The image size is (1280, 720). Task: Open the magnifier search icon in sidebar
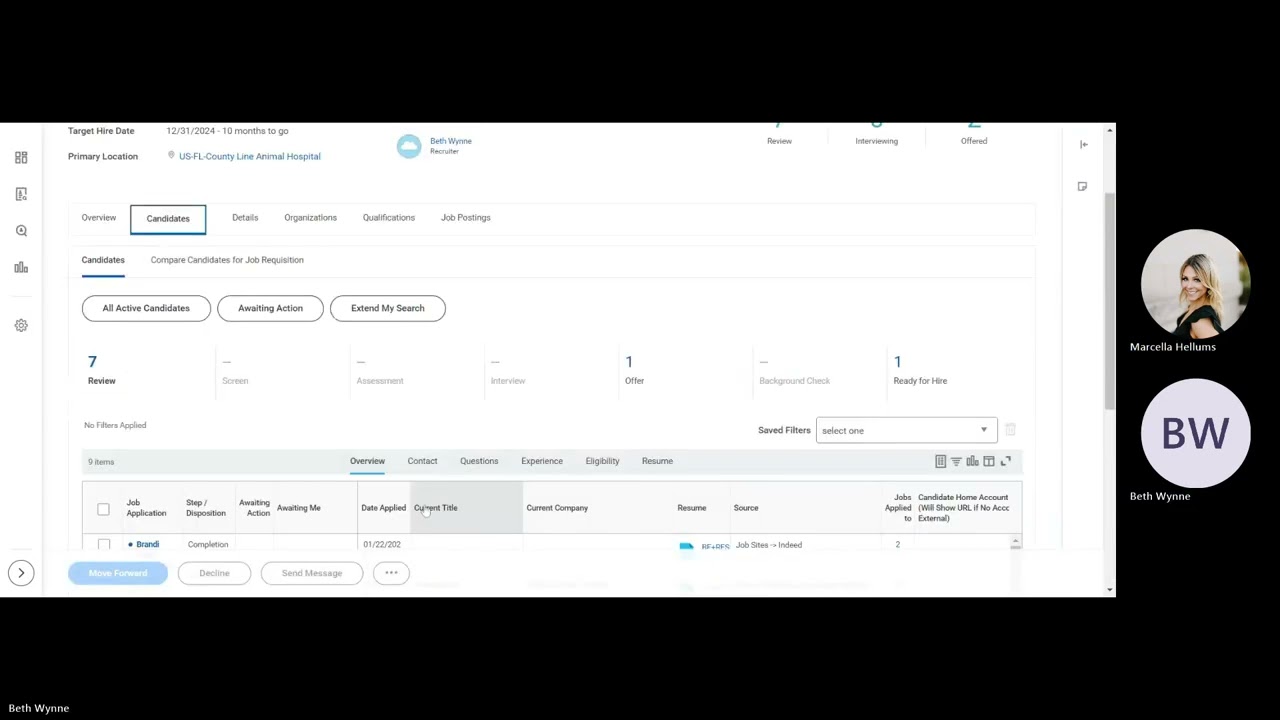(x=21, y=231)
